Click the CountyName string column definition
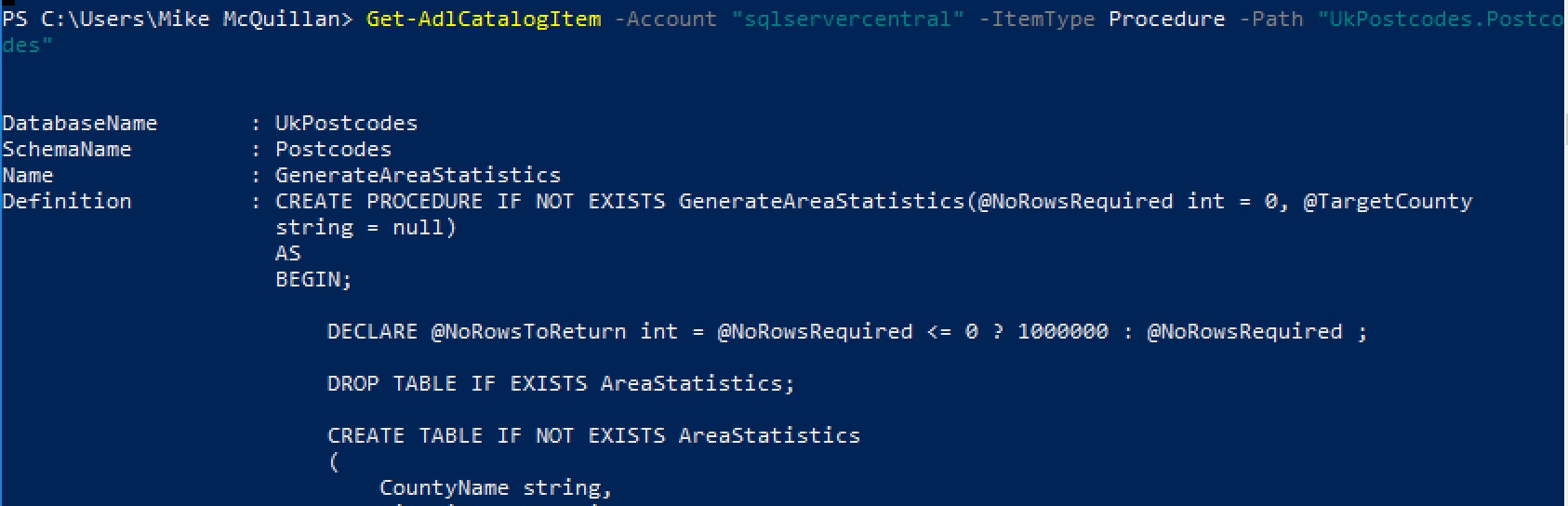 pyautogui.click(x=496, y=487)
